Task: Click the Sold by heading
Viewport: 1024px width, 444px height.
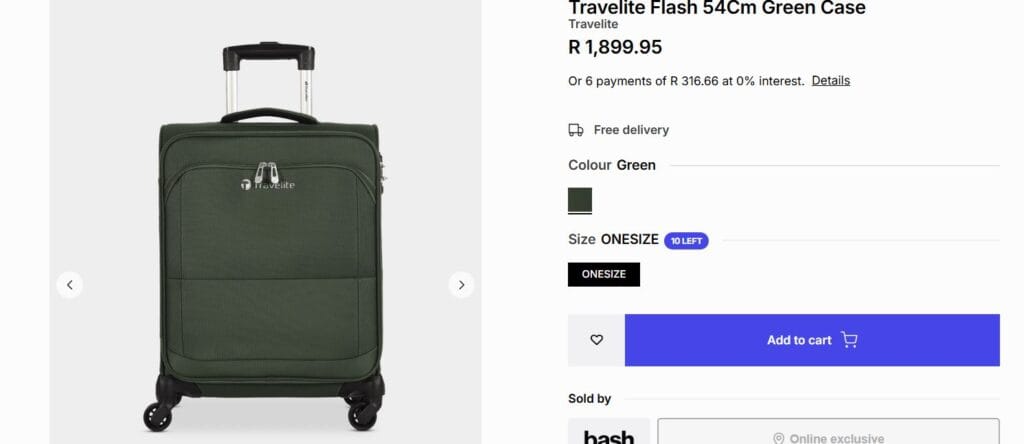Action: pyautogui.click(x=589, y=399)
